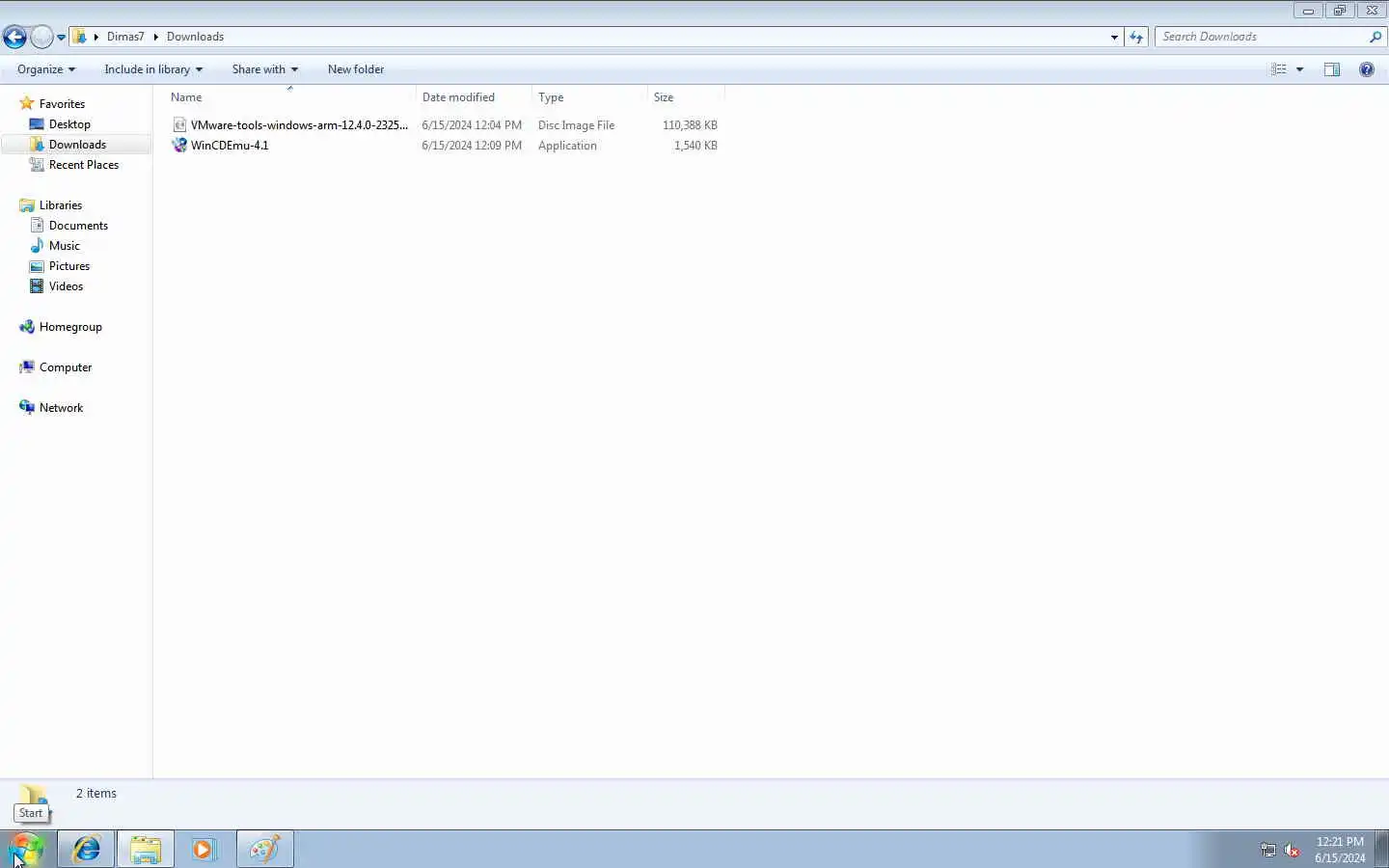Open Libraries in the navigation pane

61,205
